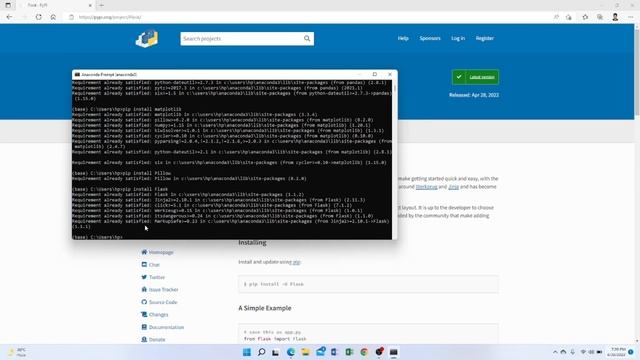
Task: Reload the browser page
Action: point(38,17)
